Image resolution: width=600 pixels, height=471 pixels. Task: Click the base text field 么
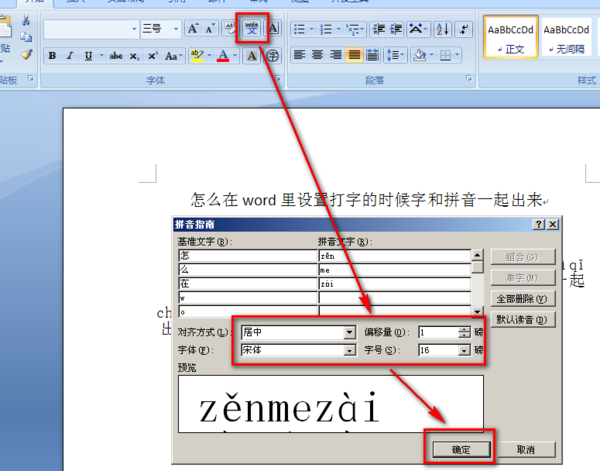point(248,270)
